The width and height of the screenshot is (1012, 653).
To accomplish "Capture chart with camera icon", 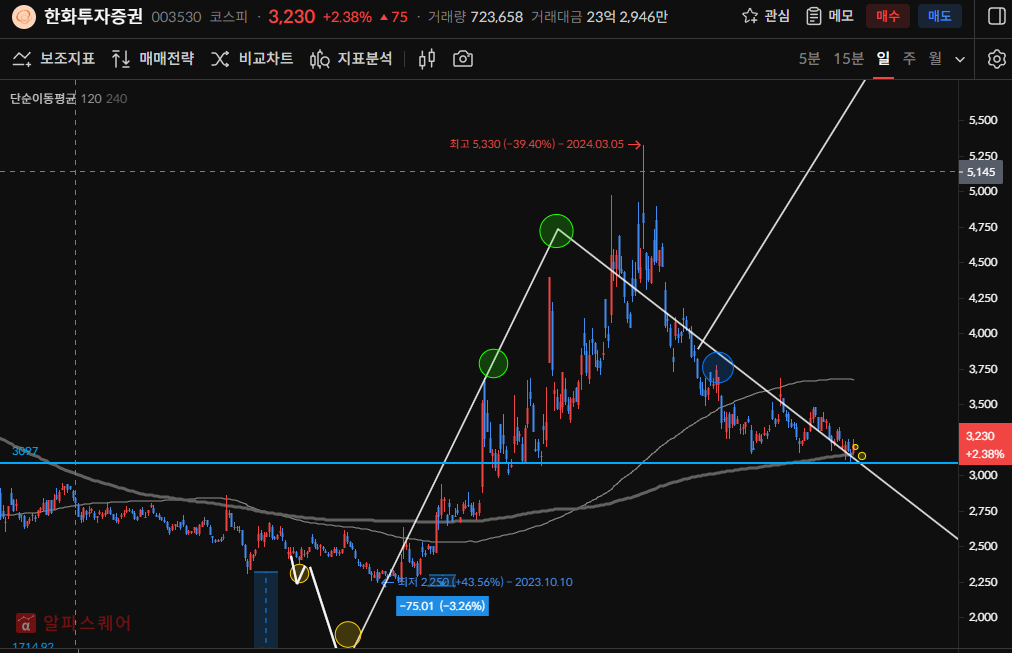I will tap(463, 59).
